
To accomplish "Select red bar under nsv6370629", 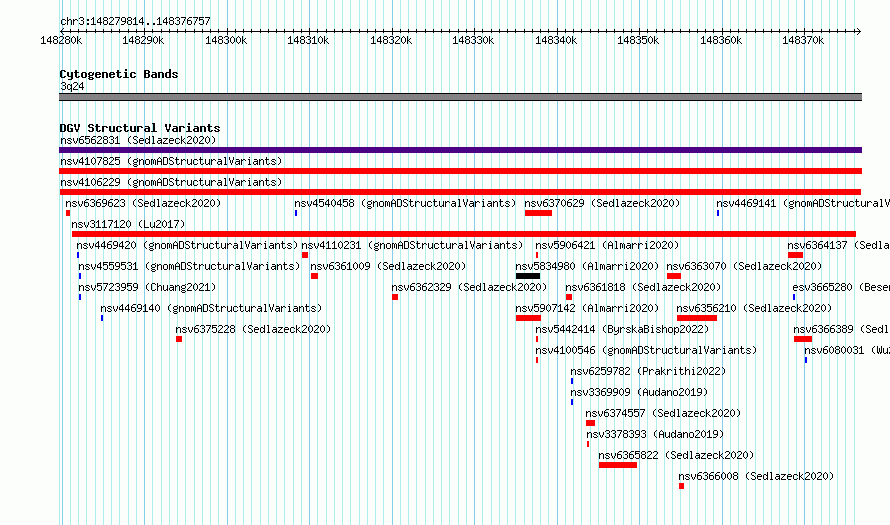I will pyautogui.click(x=538, y=213).
